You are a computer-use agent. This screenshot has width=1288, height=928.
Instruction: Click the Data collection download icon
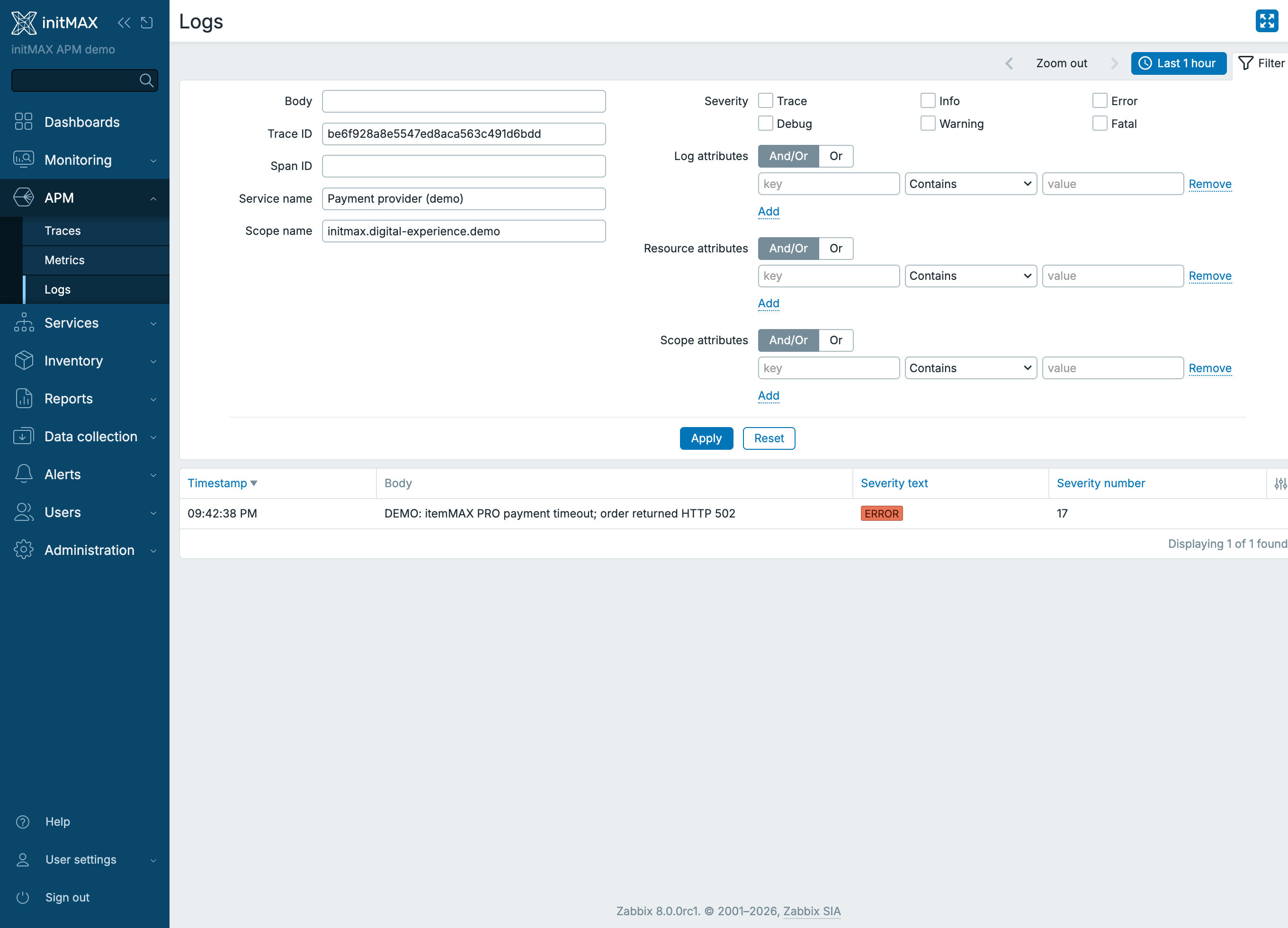point(23,436)
